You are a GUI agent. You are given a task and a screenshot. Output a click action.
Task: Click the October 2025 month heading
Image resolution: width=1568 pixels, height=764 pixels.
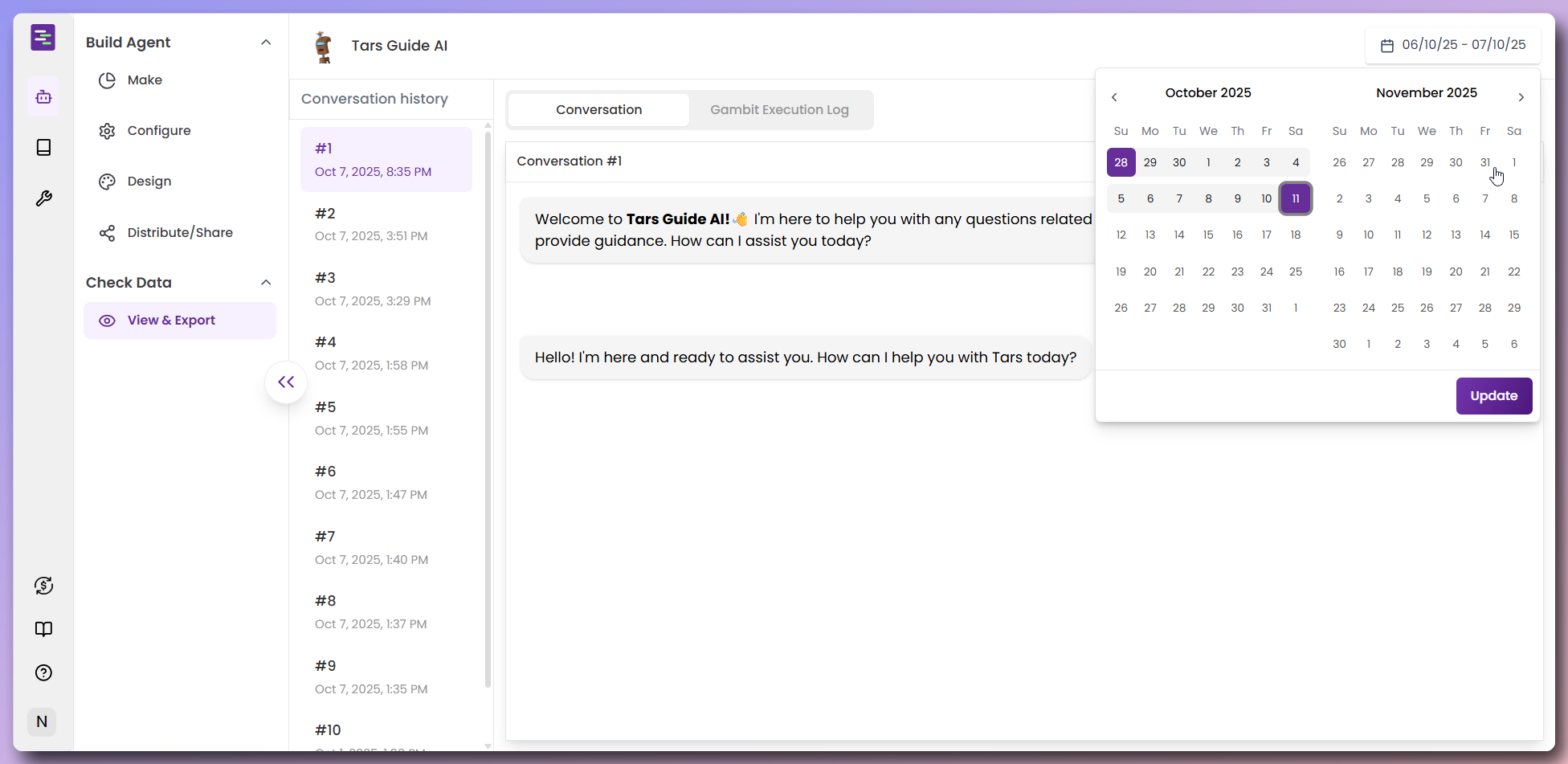1208,93
